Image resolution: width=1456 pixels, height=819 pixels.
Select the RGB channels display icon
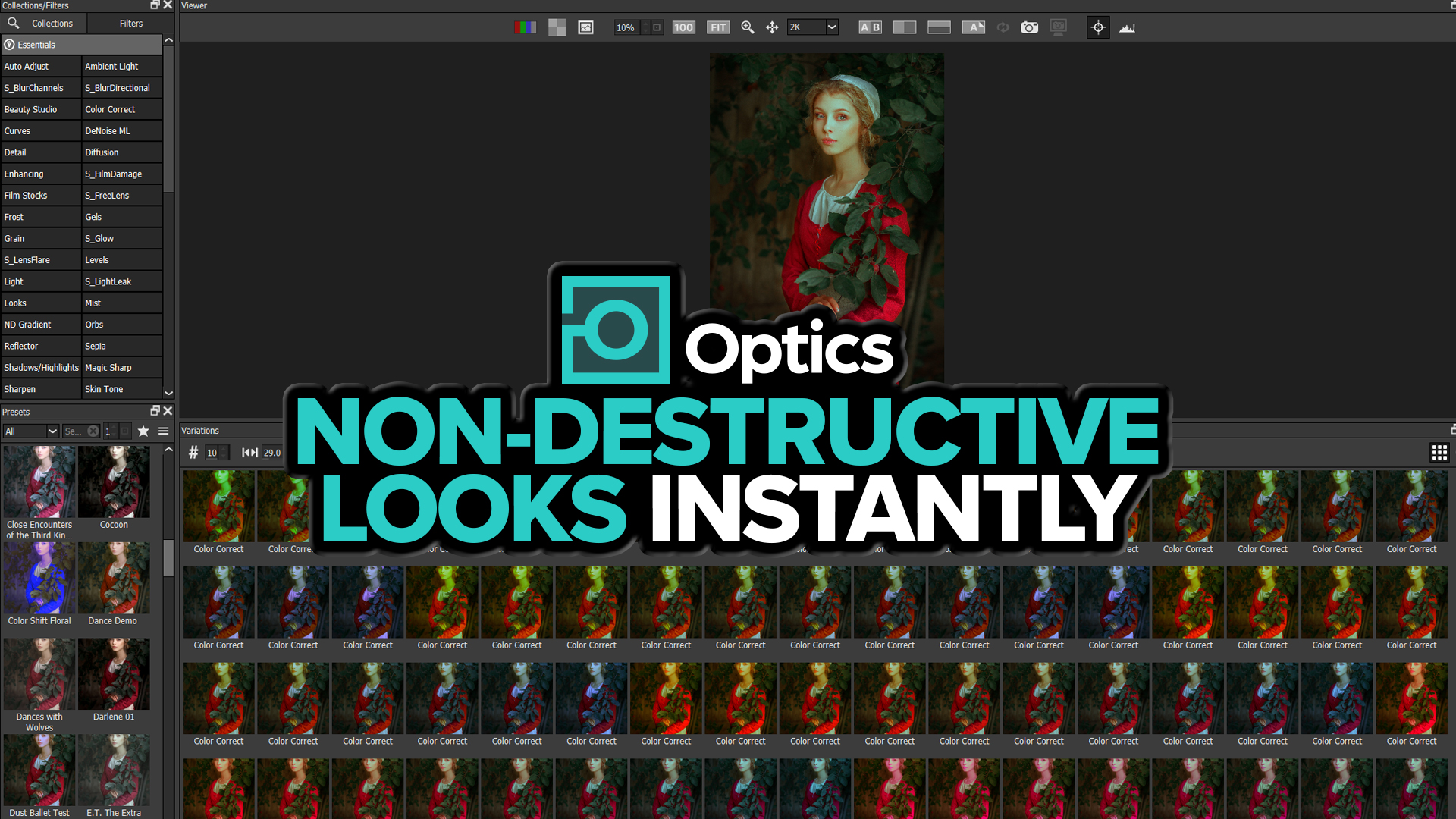[x=525, y=27]
